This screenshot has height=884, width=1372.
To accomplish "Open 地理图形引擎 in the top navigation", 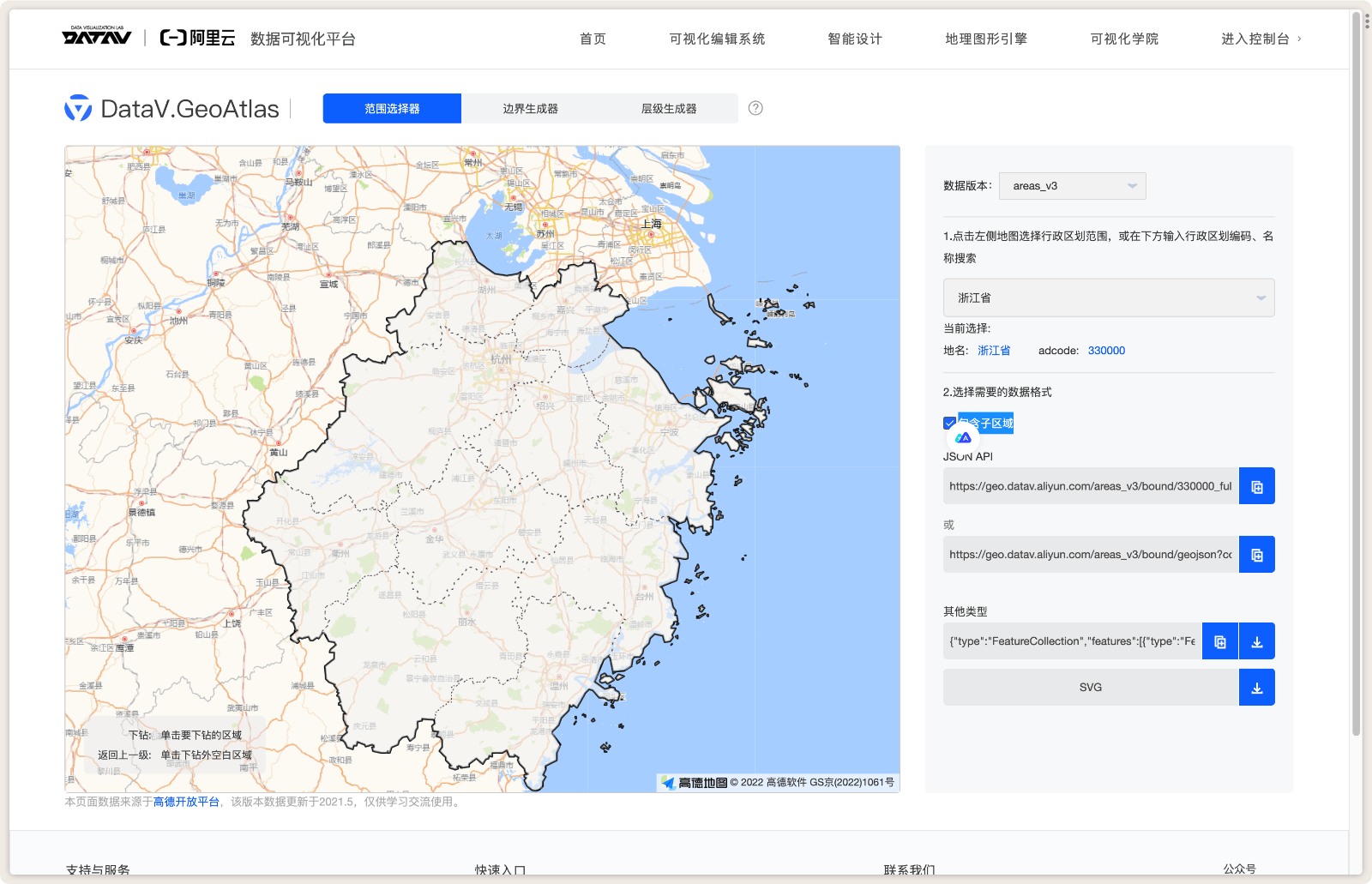I will click(x=986, y=39).
